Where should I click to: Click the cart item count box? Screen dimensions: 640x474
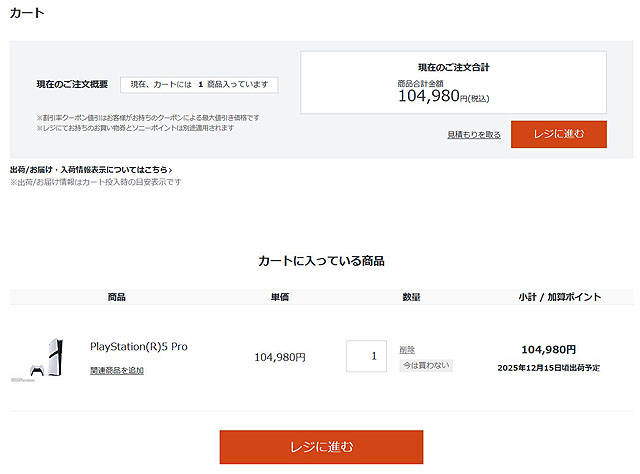[199, 85]
